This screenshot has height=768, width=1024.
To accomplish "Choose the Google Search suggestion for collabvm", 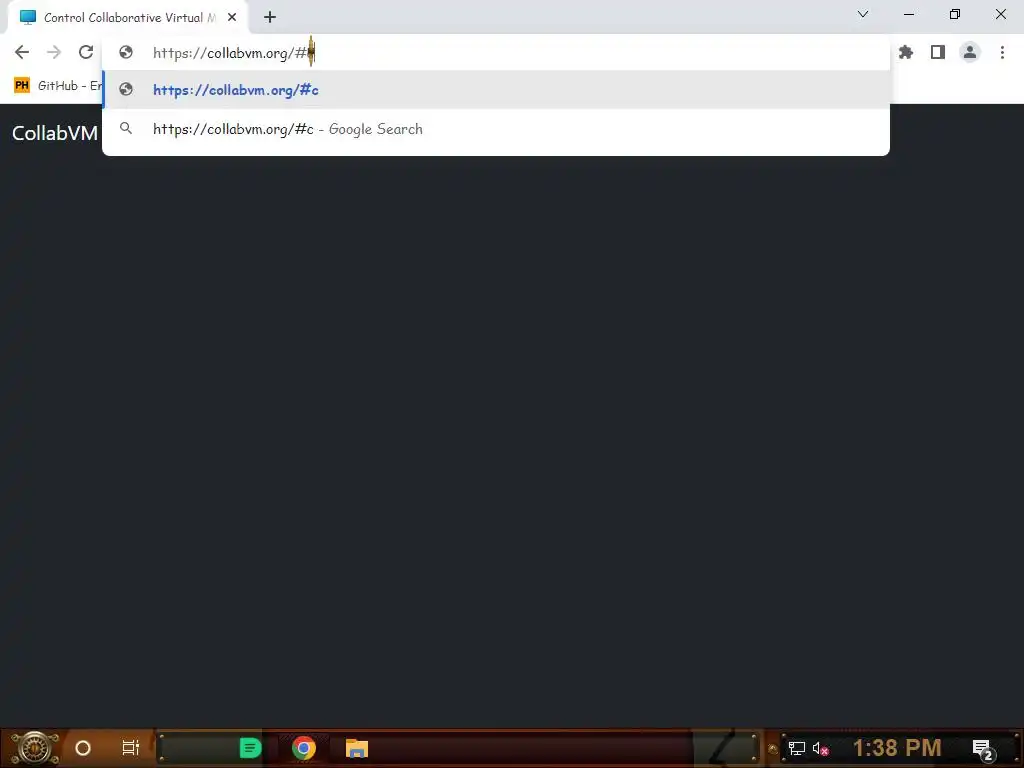I will pyautogui.click(x=496, y=129).
